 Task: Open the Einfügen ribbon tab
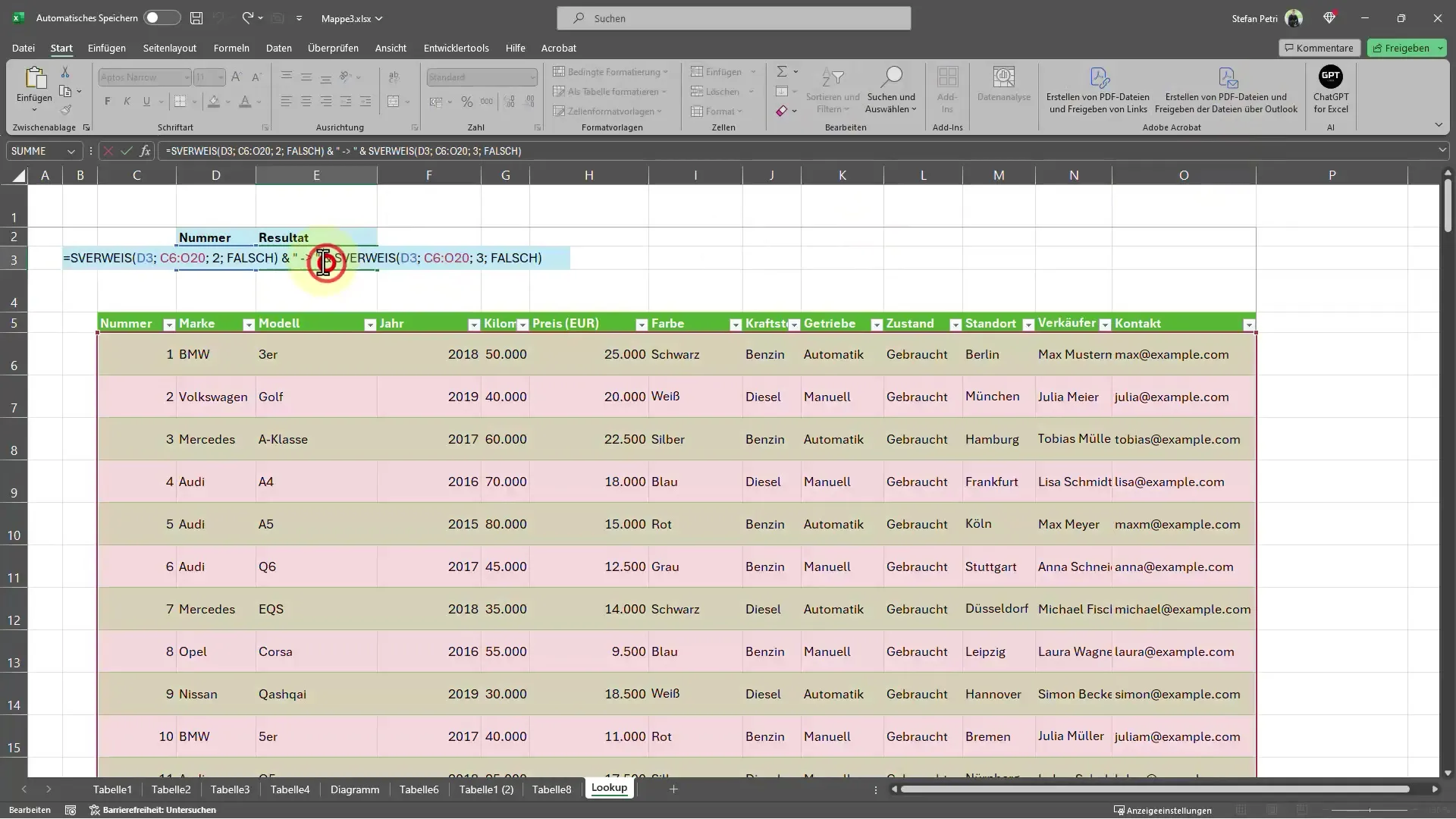pos(107,48)
